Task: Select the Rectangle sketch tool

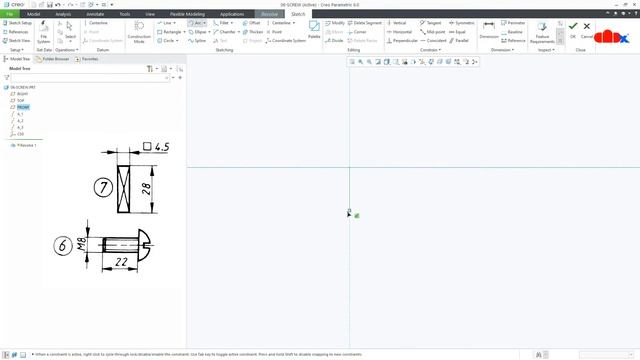Action: (x=169, y=32)
